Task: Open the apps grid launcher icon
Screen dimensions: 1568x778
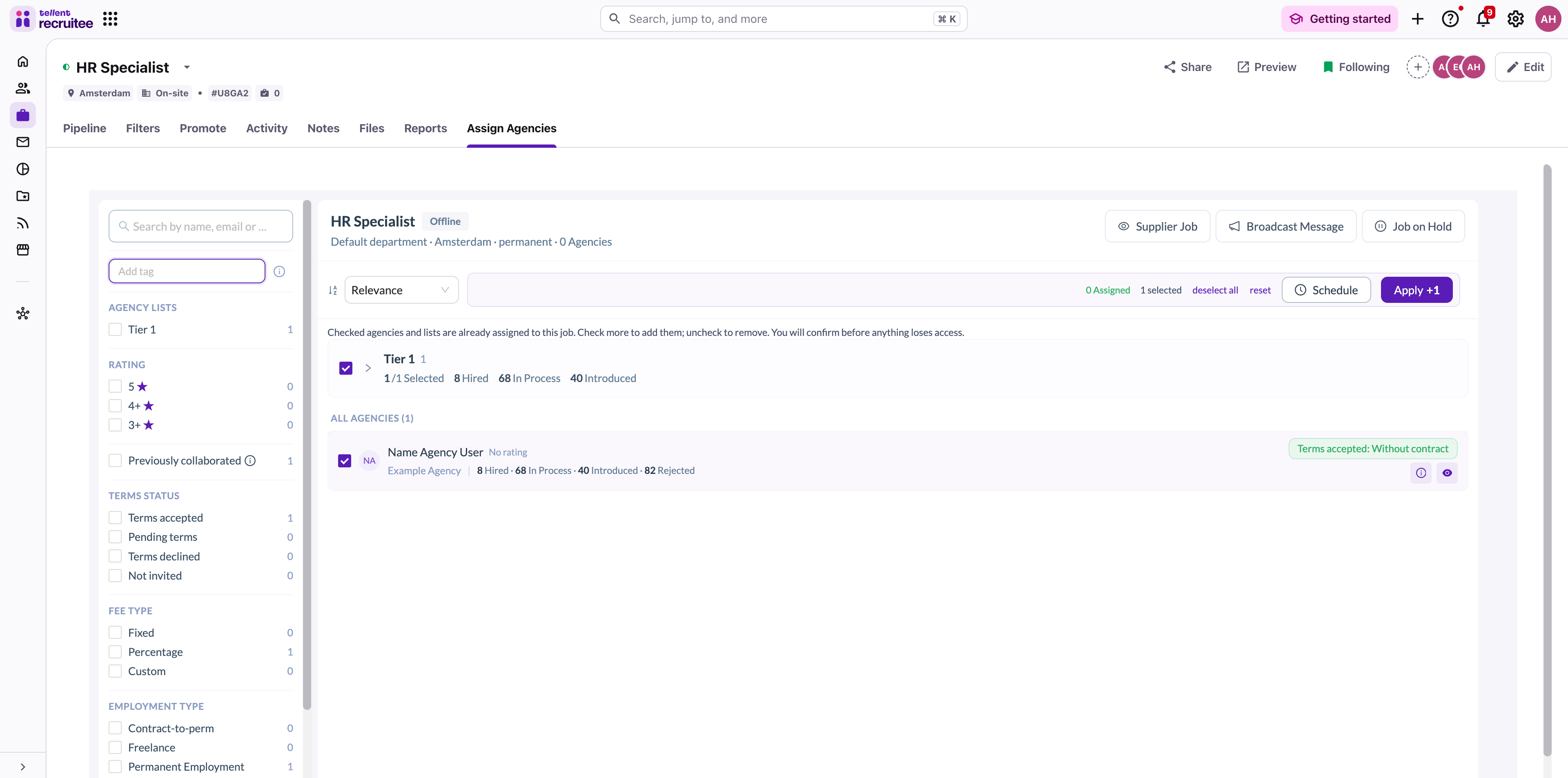Action: pyautogui.click(x=110, y=19)
